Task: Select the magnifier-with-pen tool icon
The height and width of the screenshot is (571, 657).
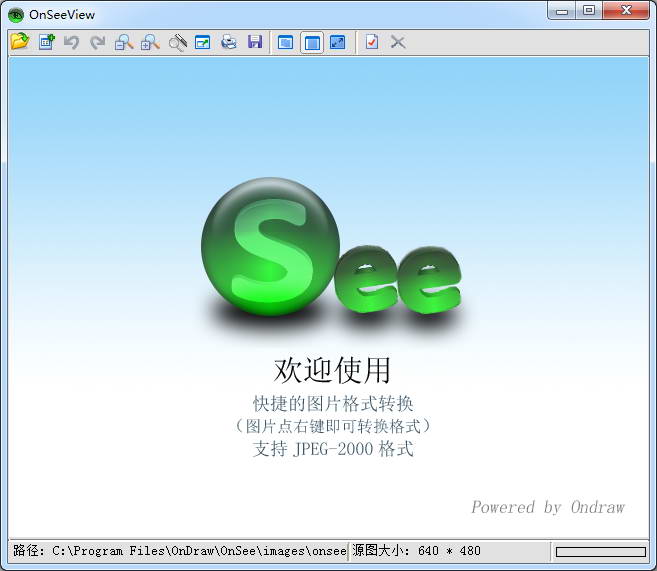Action: (177, 42)
